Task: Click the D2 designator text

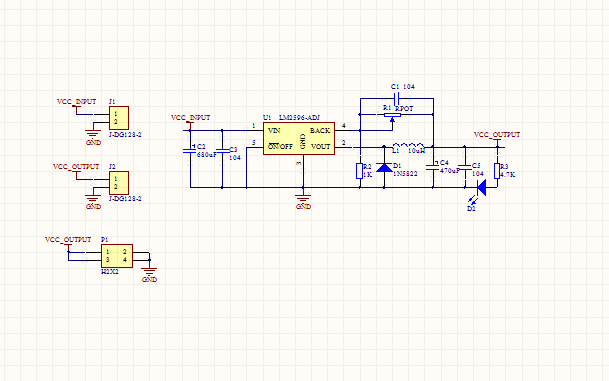Action: click(x=471, y=209)
